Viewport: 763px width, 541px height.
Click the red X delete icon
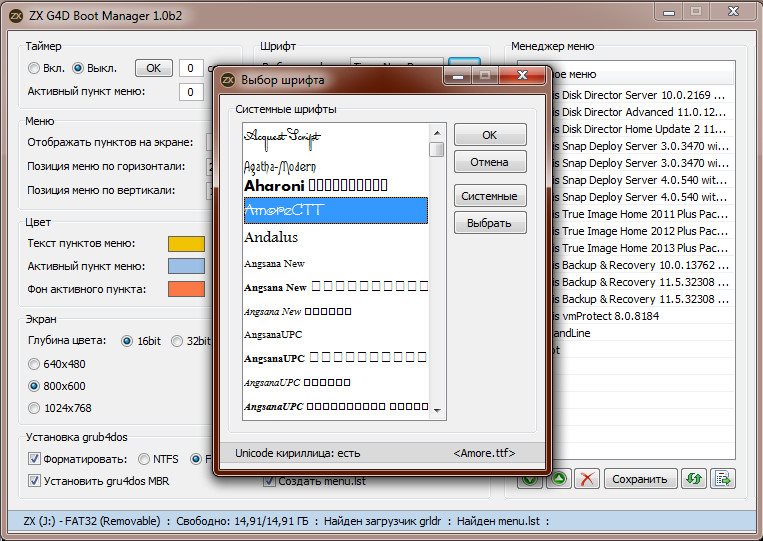587,479
